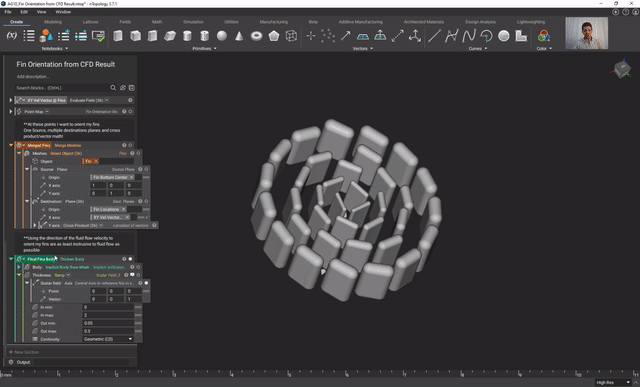
Task: Open the File menu
Action: (8, 12)
